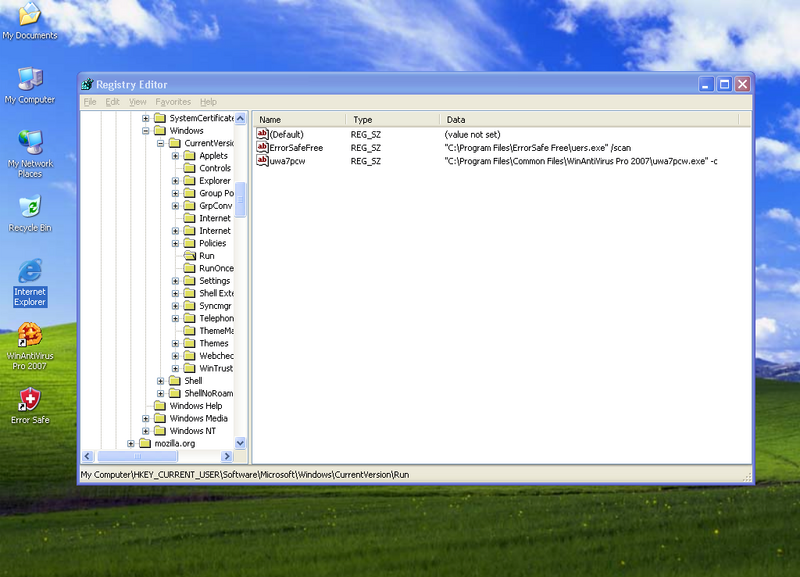Click the "(value not set)" data cell
This screenshot has height=577, width=800.
click(x=472, y=135)
